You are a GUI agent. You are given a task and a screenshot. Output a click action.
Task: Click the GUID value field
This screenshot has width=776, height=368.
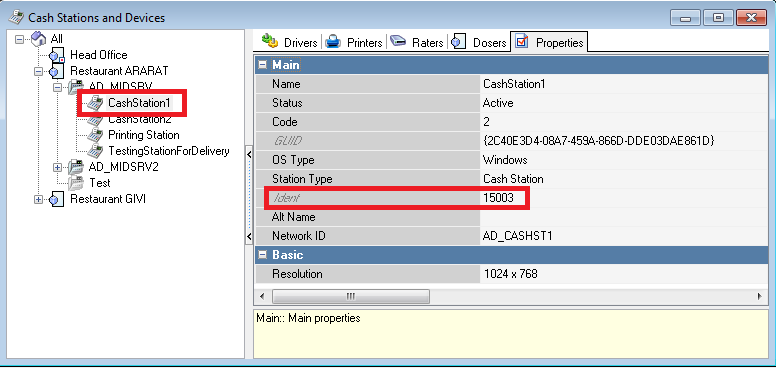pyautogui.click(x=624, y=141)
